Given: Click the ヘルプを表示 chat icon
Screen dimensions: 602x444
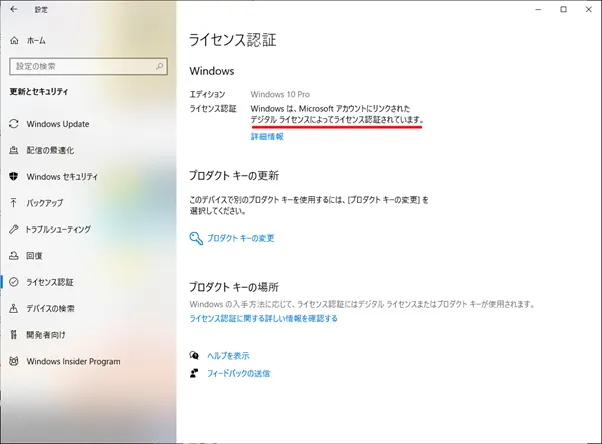Looking at the screenshot, I should pyautogui.click(x=194, y=355).
